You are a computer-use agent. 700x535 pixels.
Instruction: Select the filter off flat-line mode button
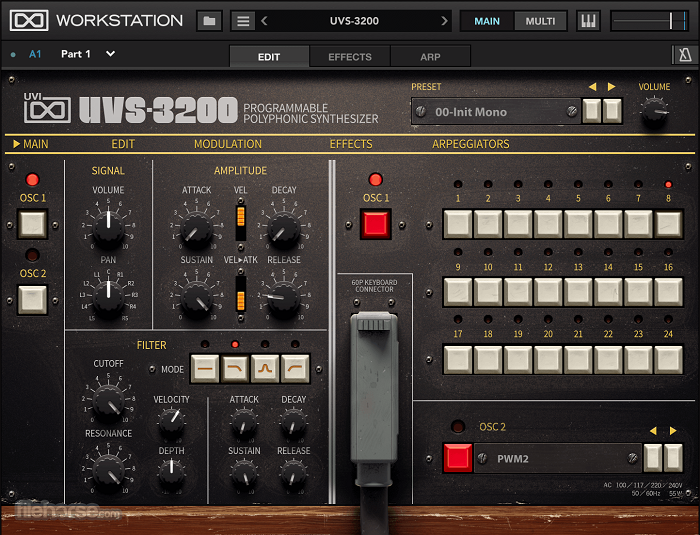click(x=205, y=369)
